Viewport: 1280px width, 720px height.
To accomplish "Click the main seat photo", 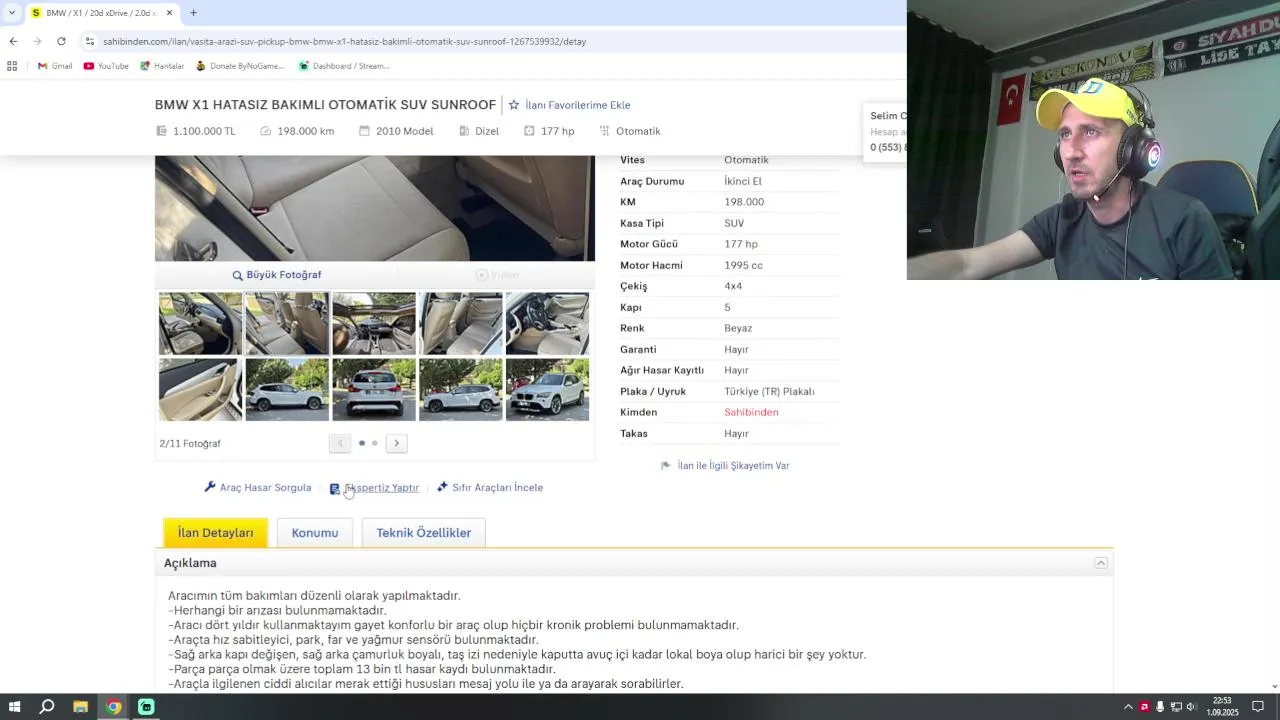I will pyautogui.click(x=375, y=208).
